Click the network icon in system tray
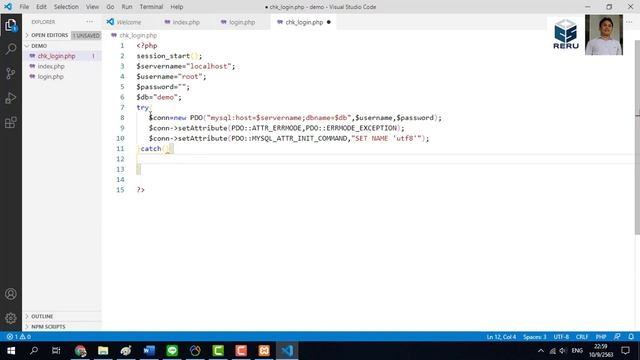The width and height of the screenshot is (640, 360). pyautogui.click(x=552, y=351)
